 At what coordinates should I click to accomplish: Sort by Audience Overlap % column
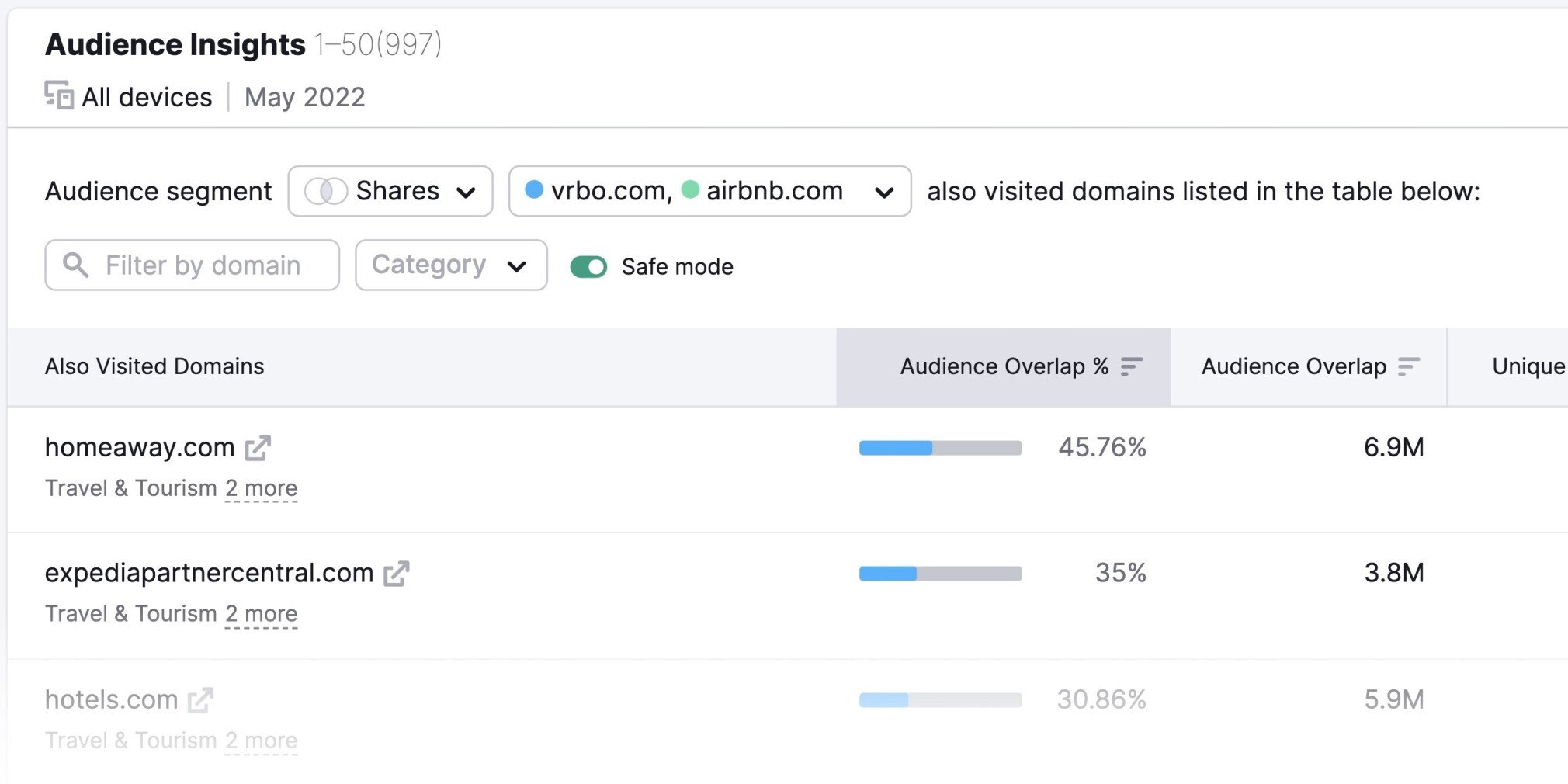pyautogui.click(x=1004, y=366)
